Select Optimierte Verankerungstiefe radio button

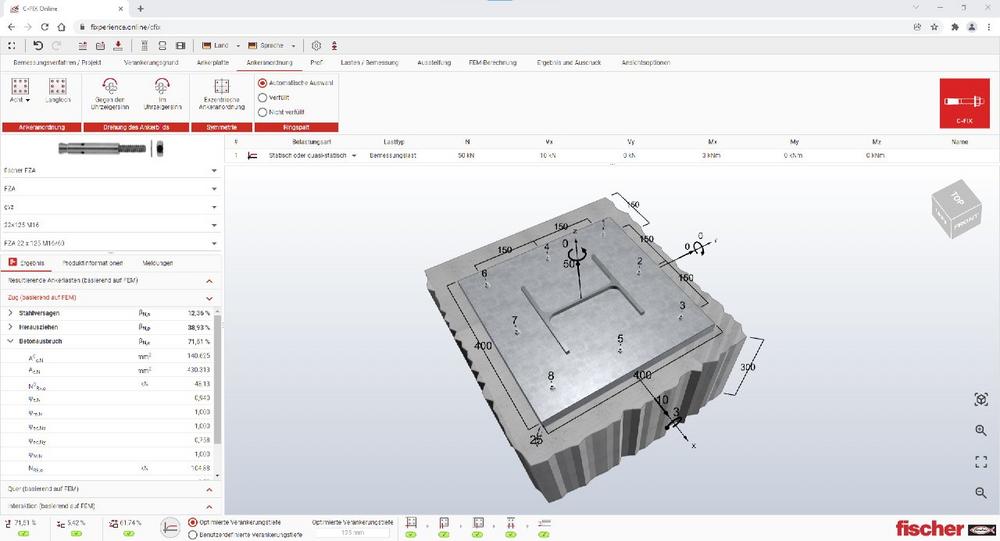click(x=193, y=522)
